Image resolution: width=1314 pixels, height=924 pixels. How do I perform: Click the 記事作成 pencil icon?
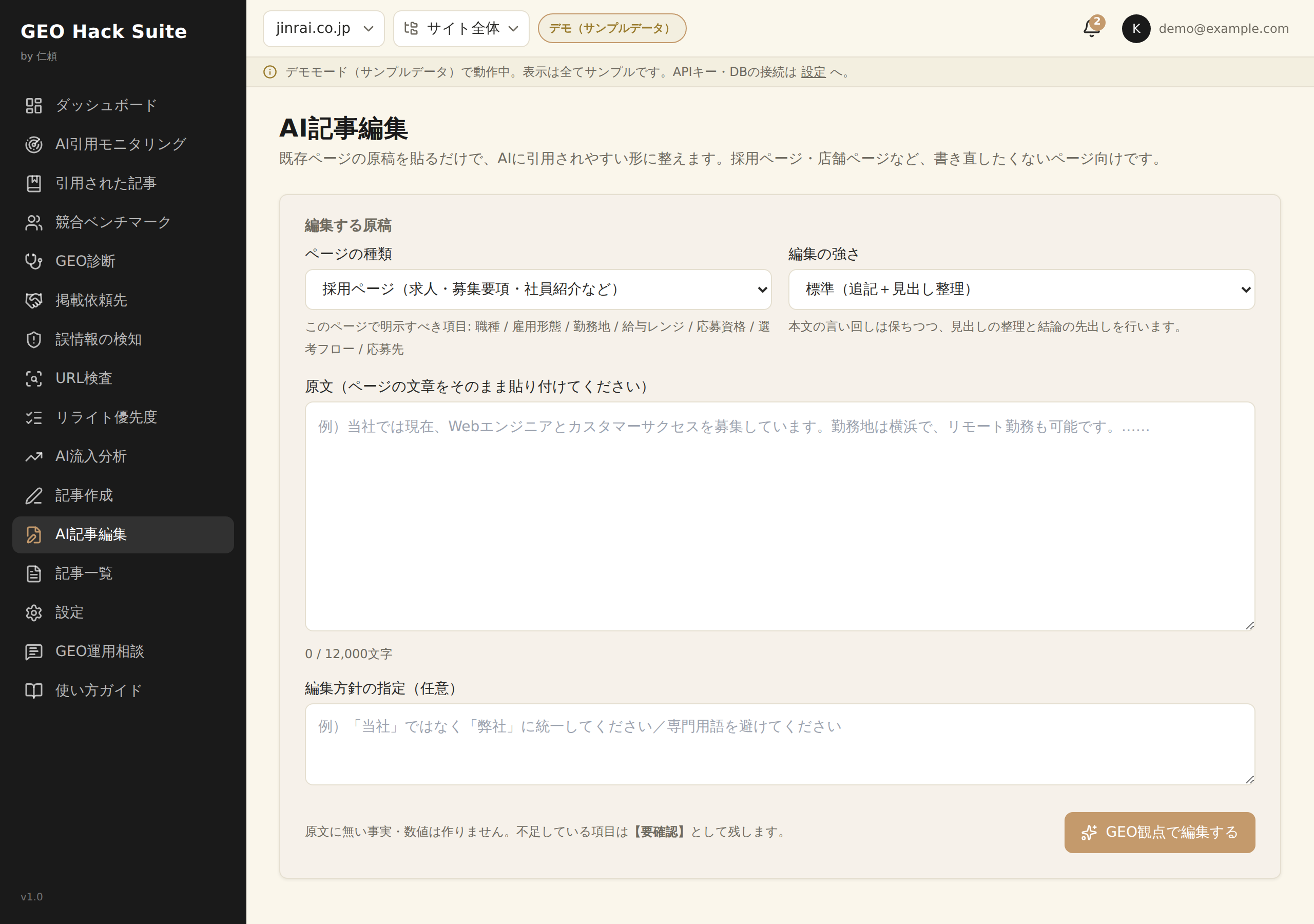point(34,495)
